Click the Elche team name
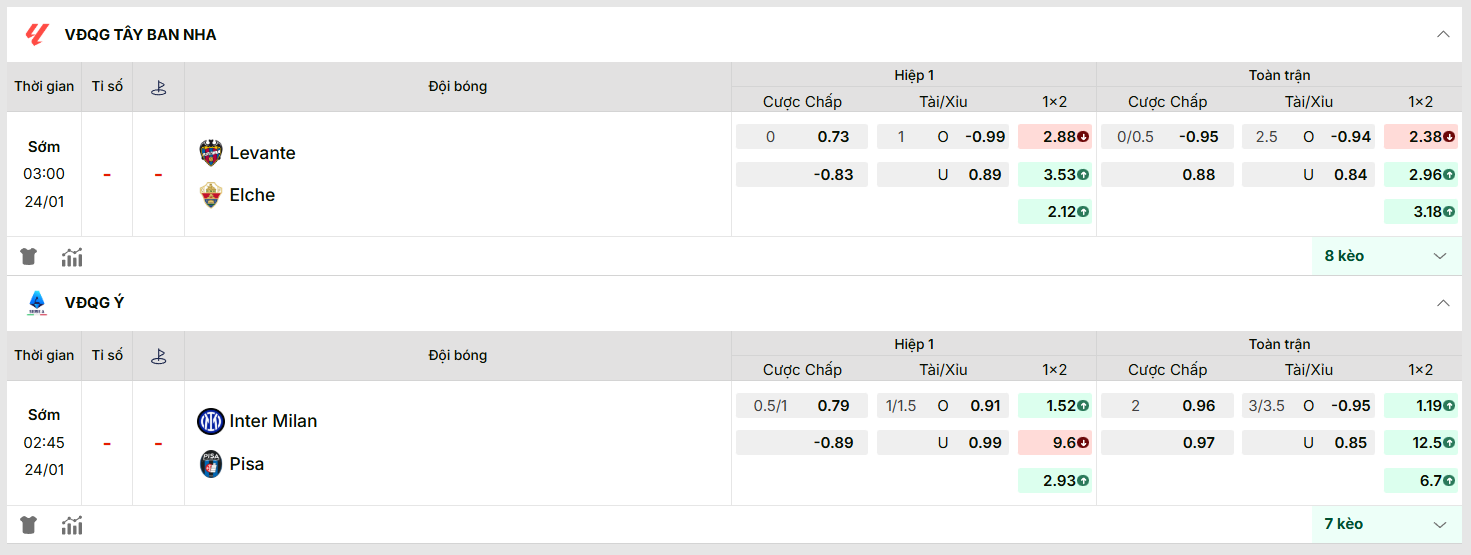The width and height of the screenshot is (1471, 555). [x=252, y=195]
